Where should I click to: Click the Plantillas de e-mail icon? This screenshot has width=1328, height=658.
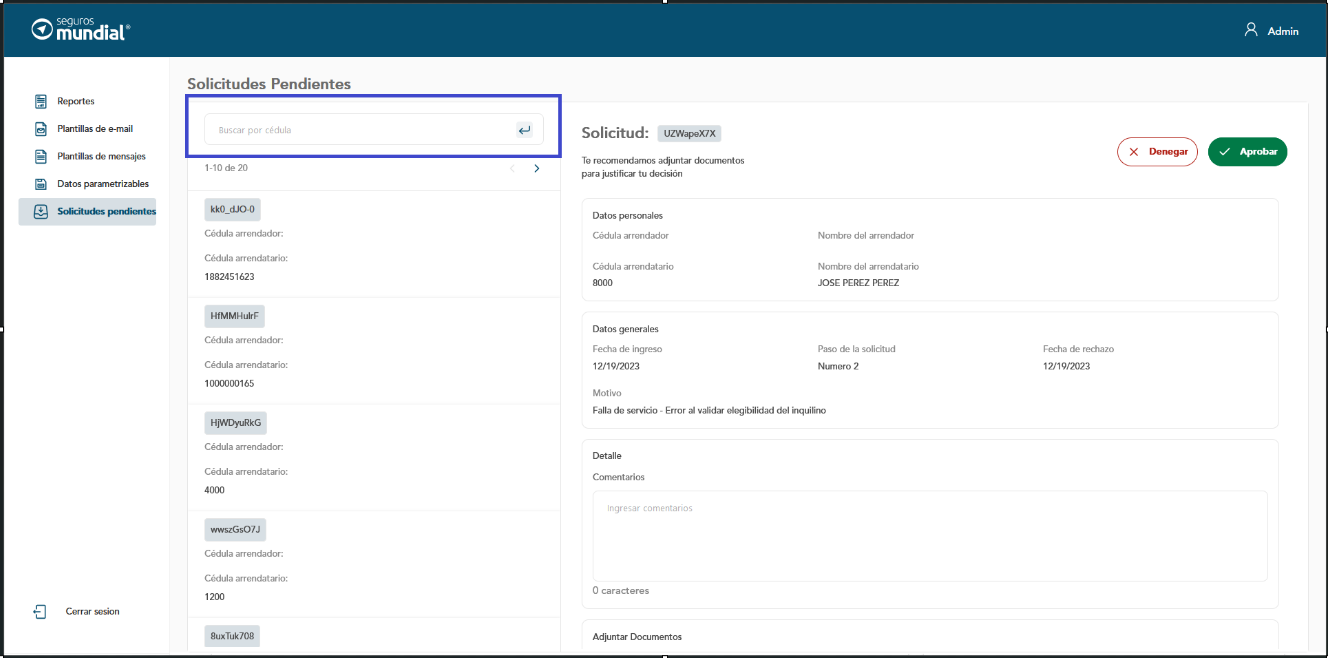pyautogui.click(x=41, y=129)
